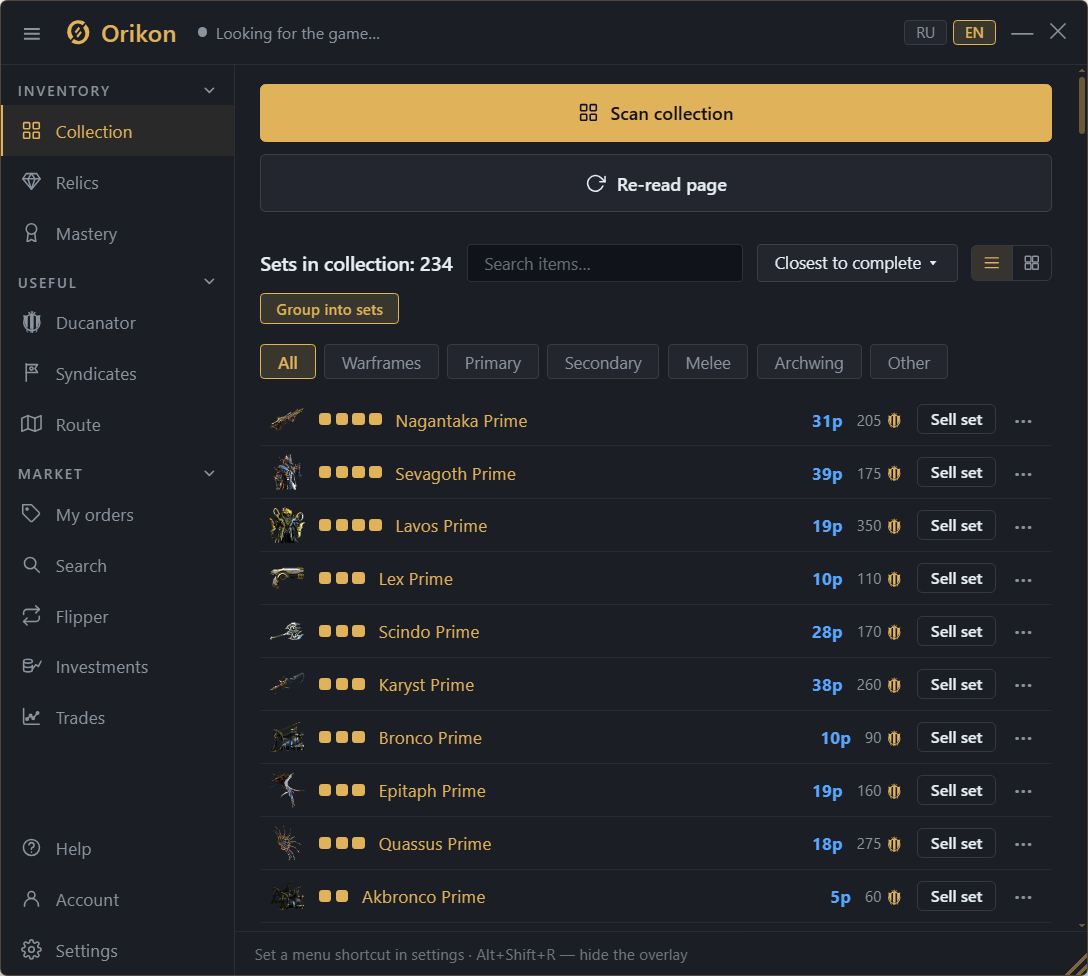The height and width of the screenshot is (976, 1088).
Task: Click the Search items input field
Action: [604, 263]
